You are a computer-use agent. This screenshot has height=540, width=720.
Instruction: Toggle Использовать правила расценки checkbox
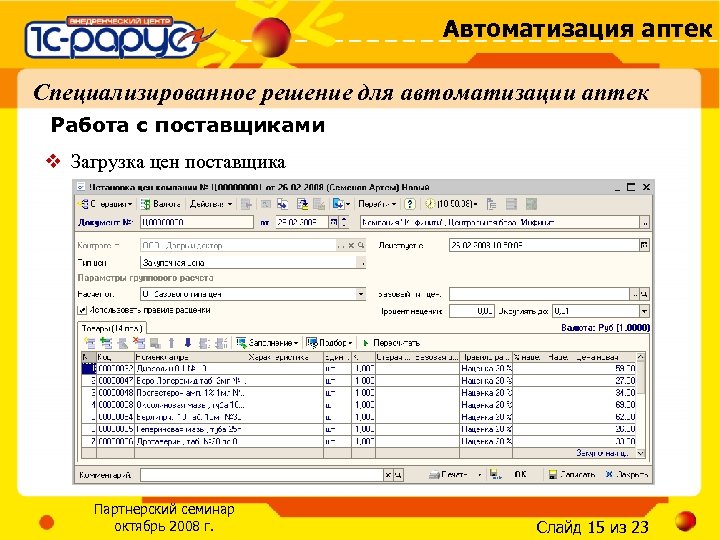pos(82,310)
